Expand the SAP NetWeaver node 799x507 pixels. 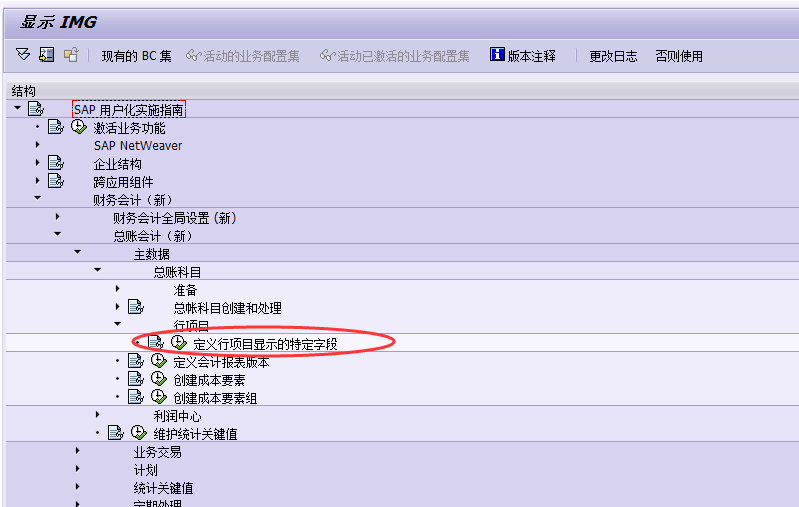coord(38,145)
